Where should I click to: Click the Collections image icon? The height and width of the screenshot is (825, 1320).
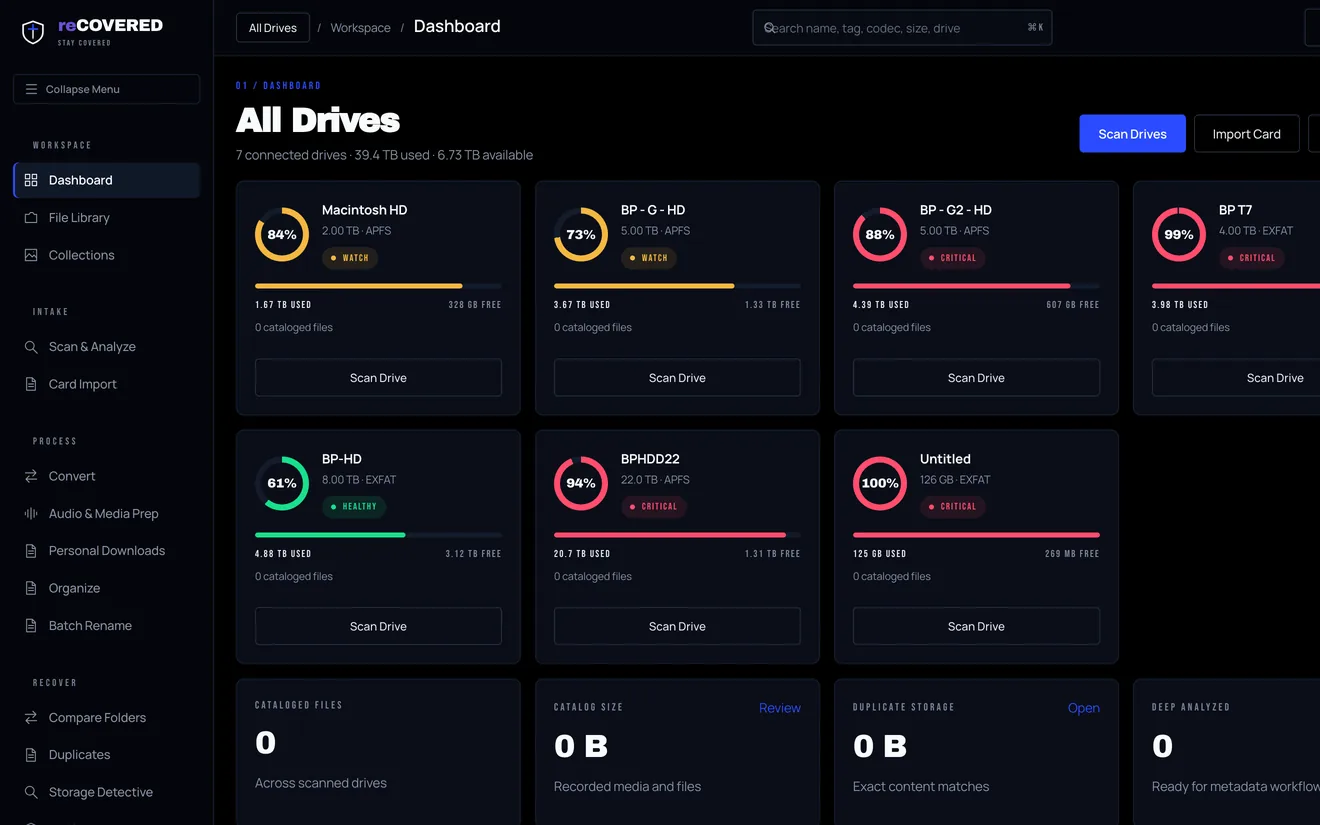(x=31, y=255)
